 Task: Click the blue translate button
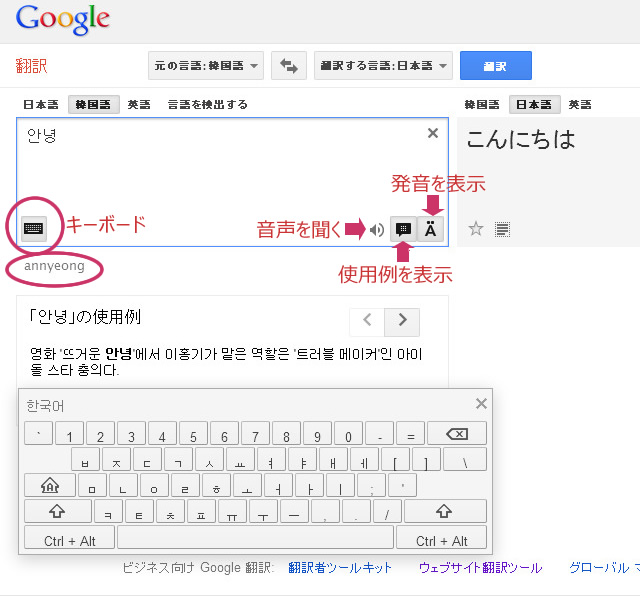click(496, 65)
